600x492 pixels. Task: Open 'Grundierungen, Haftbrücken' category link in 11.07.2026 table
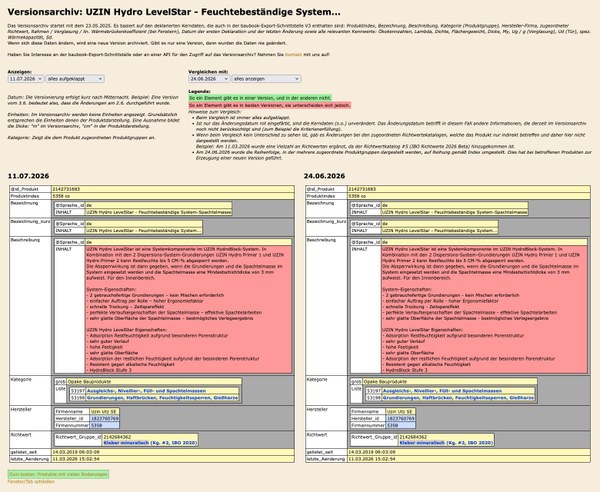point(162,398)
